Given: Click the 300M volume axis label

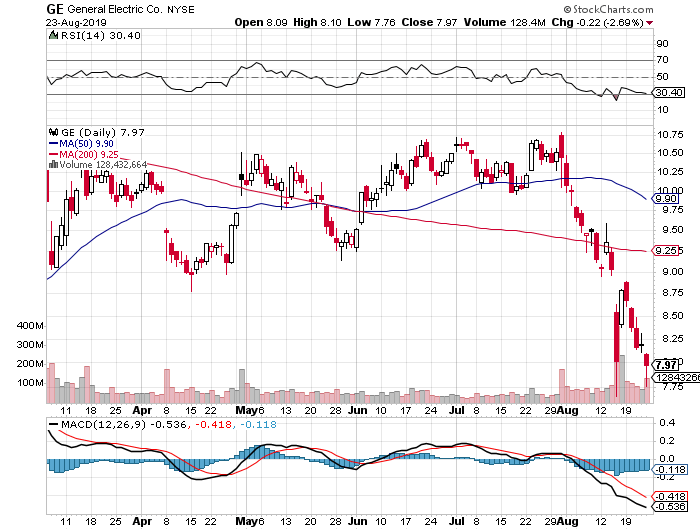Looking at the screenshot, I should coord(30,345).
